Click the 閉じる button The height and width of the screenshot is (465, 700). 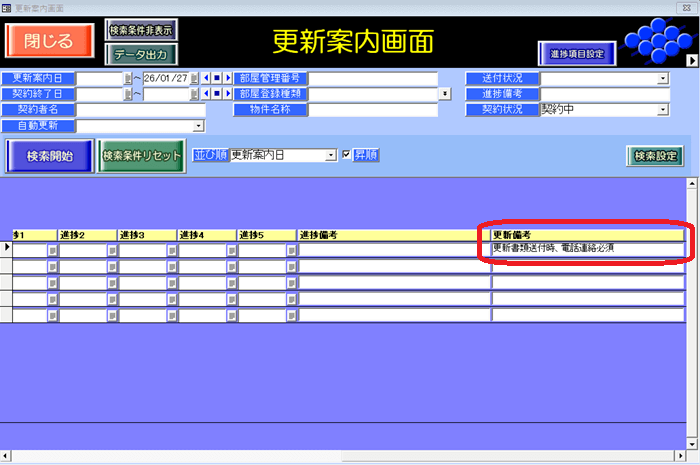(49, 40)
